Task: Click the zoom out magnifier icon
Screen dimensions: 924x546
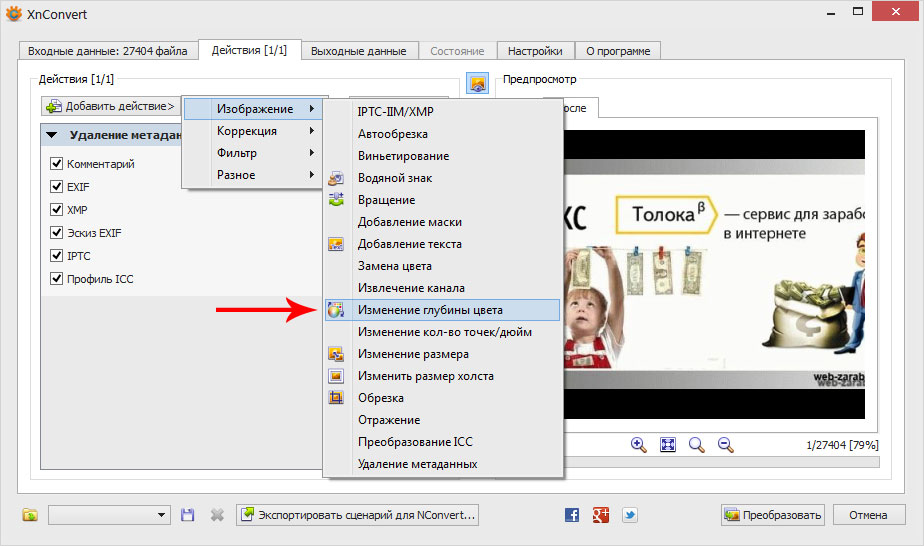Action: tap(725, 445)
